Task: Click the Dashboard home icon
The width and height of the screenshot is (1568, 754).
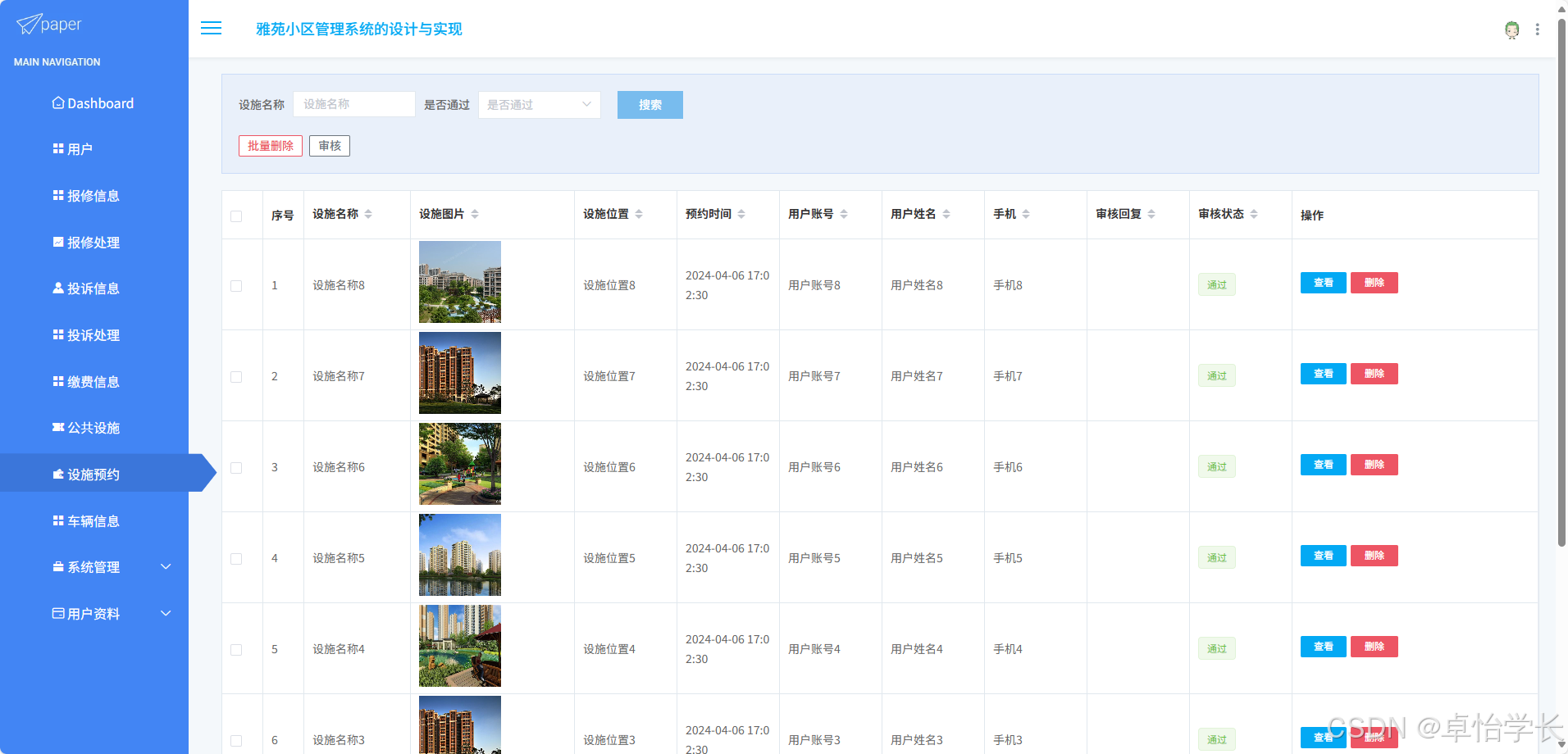Action: 58,103
